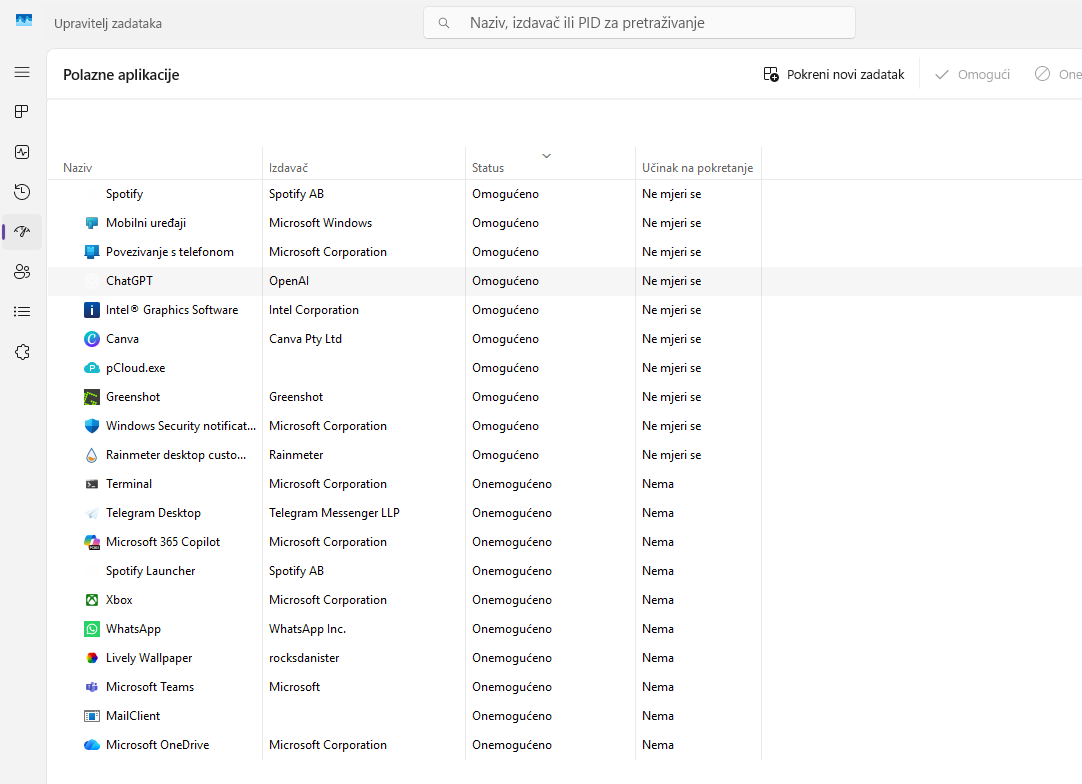Open the hamburger navigation menu
The height and width of the screenshot is (784, 1082).
pyautogui.click(x=22, y=72)
